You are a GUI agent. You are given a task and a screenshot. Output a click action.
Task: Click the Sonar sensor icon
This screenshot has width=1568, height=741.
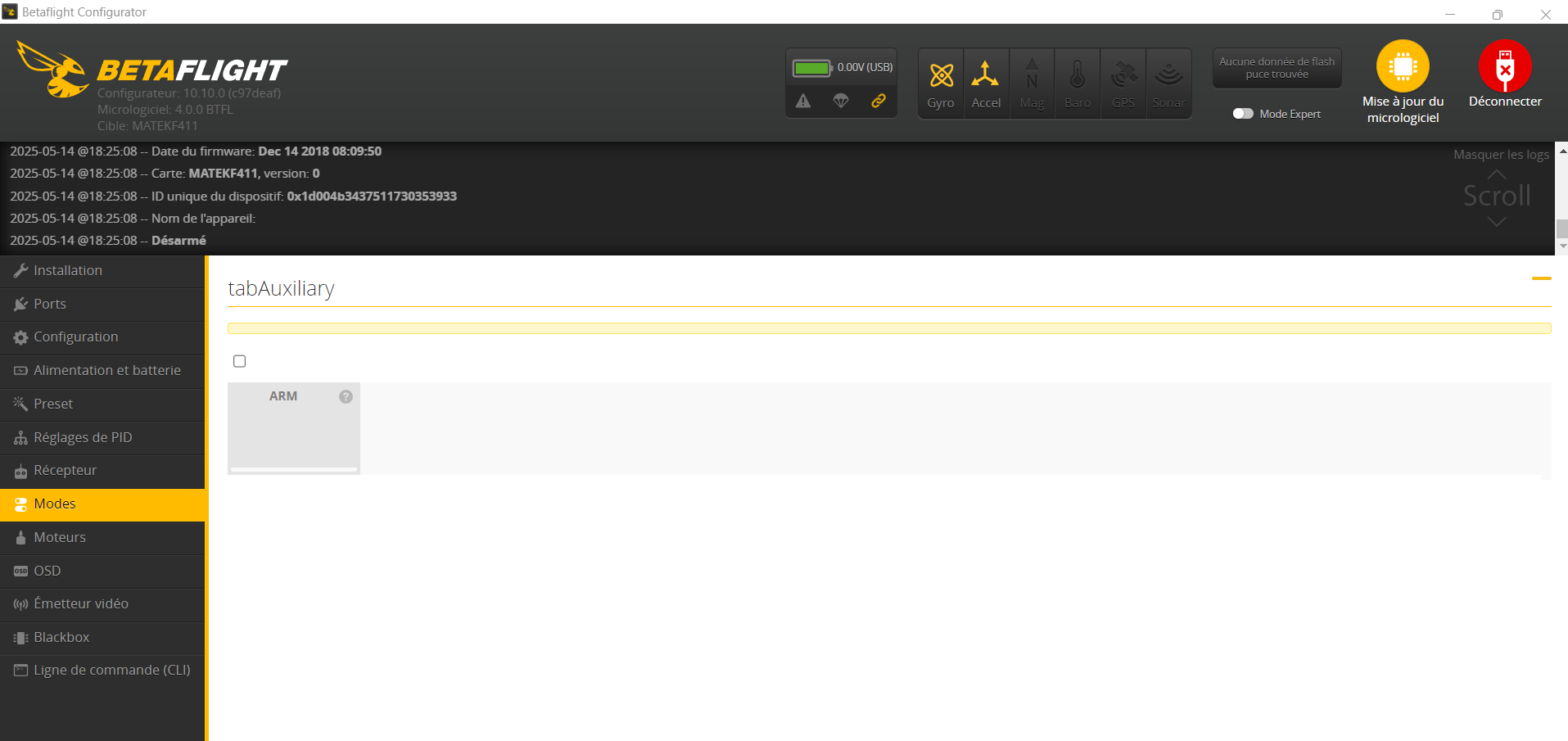1168,76
